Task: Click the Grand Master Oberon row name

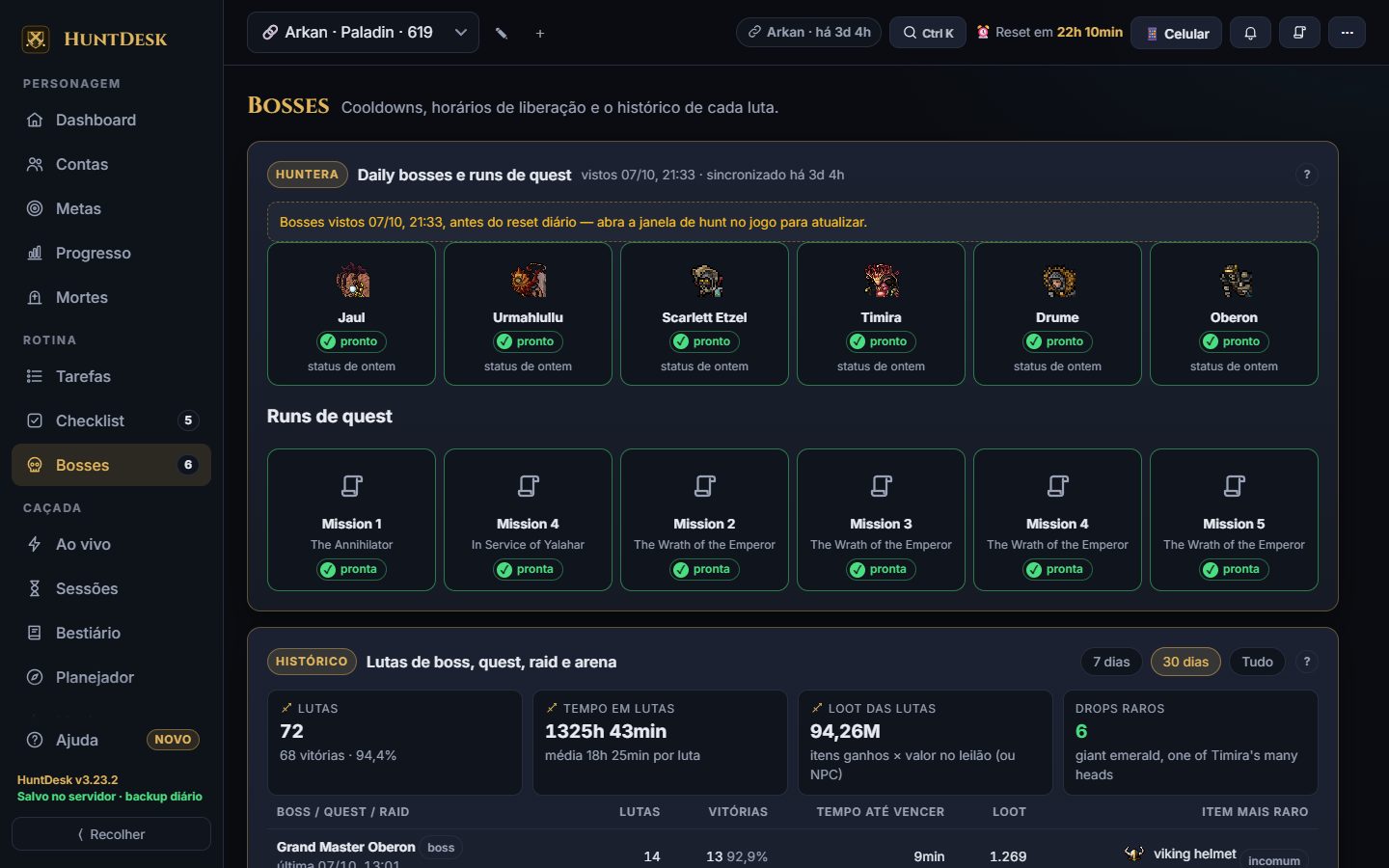Action: tap(346, 847)
